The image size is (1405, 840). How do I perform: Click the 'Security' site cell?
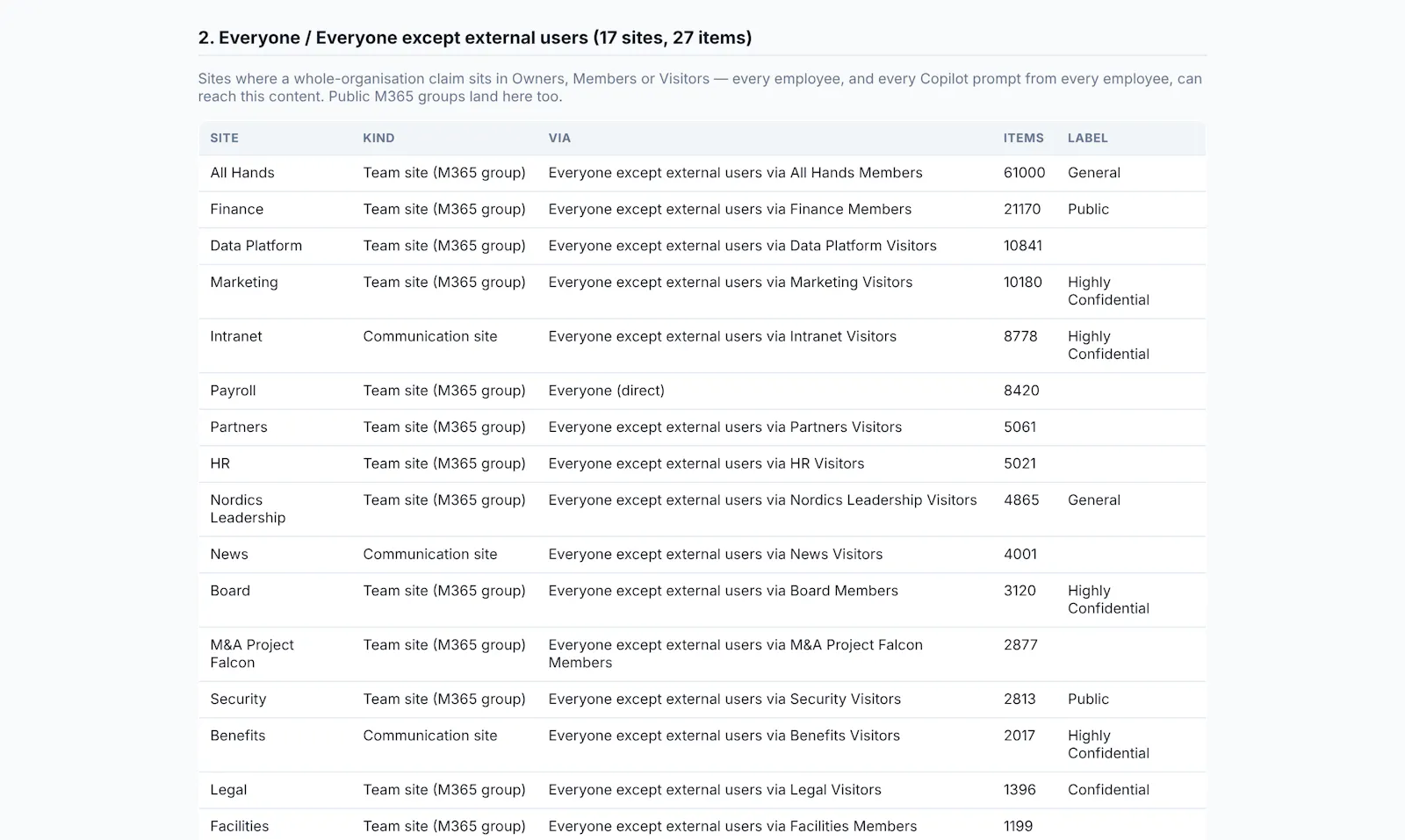tap(238, 699)
